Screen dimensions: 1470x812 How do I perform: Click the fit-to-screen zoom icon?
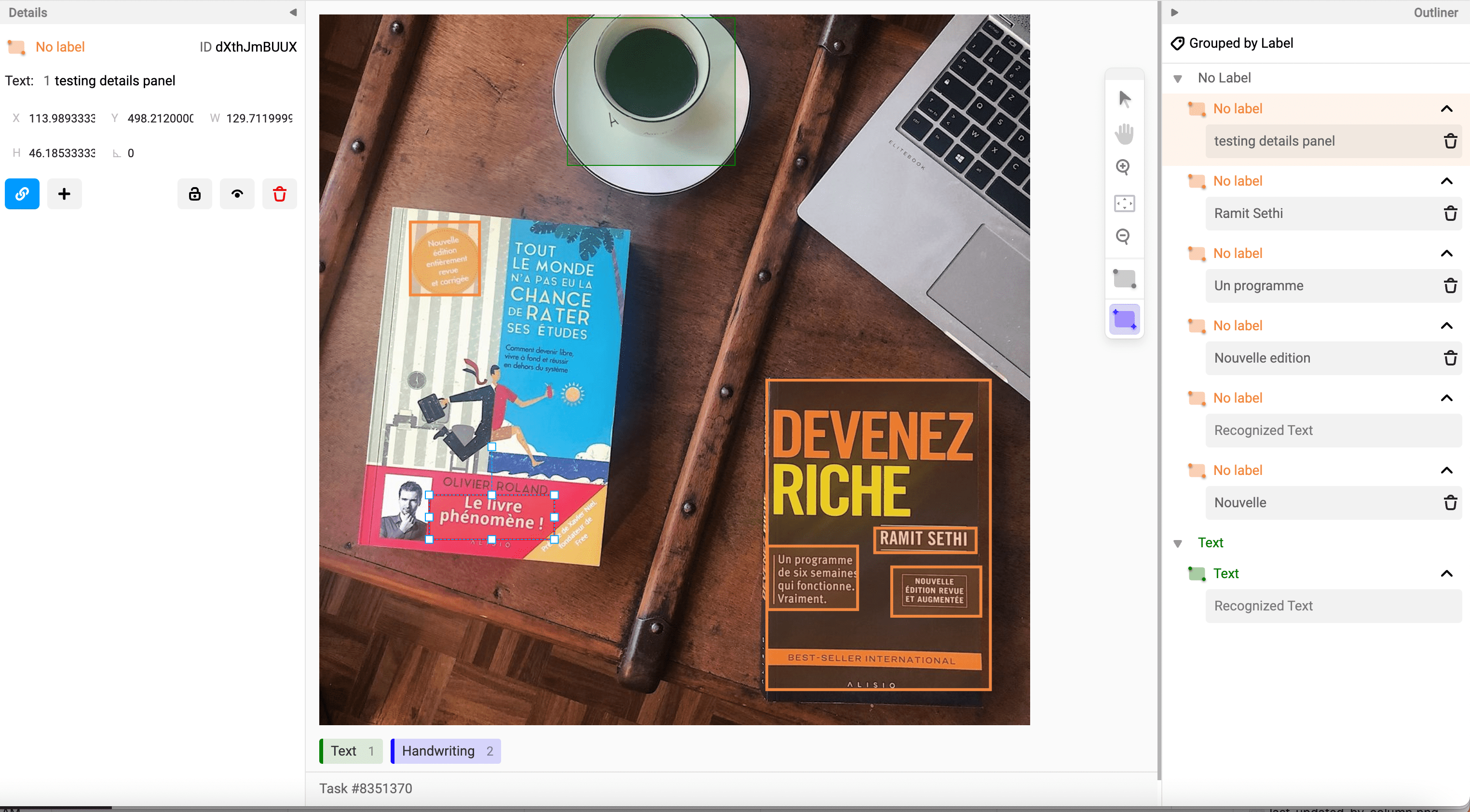[1124, 203]
